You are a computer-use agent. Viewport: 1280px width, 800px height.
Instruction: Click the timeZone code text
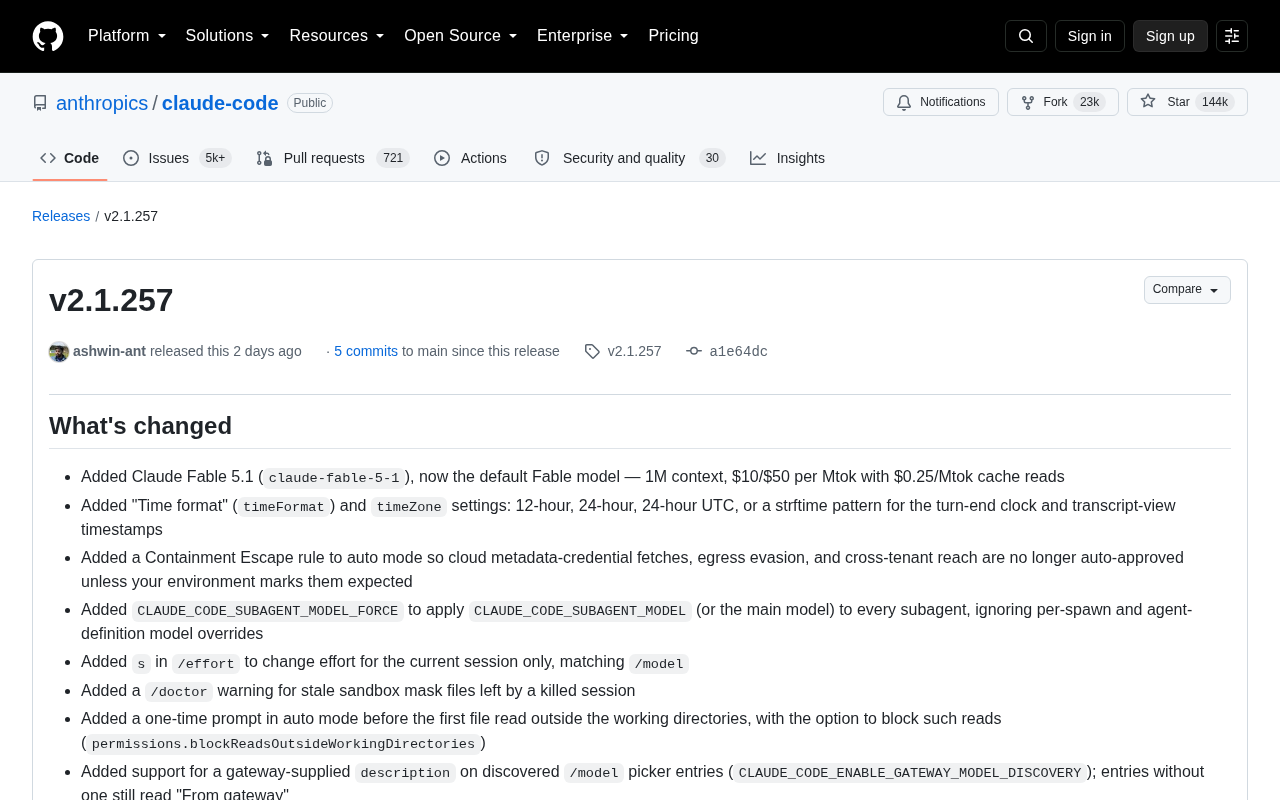click(x=409, y=507)
